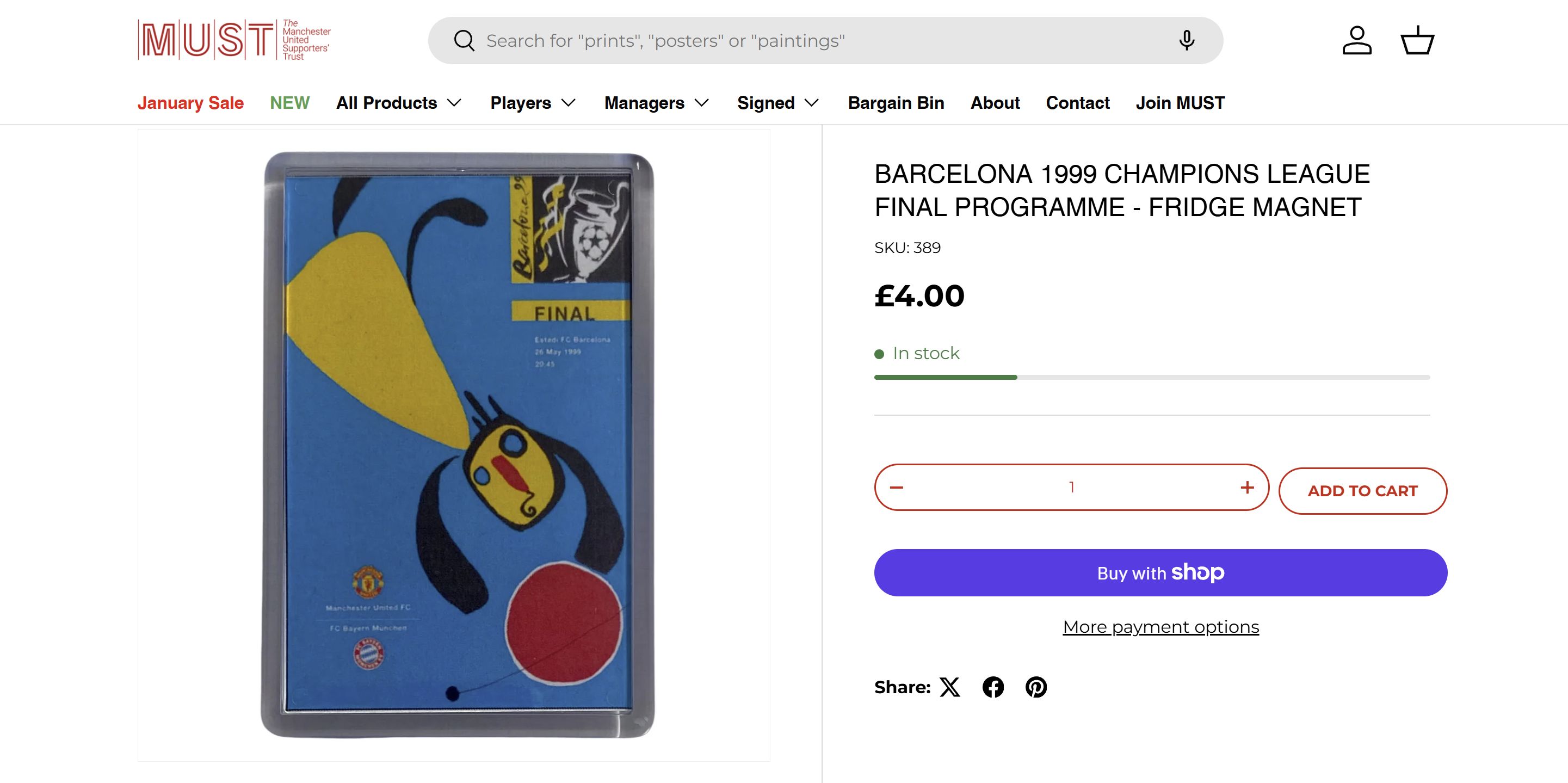Screen dimensions: 1568x783
Task: Share product on X (Twitter)
Action: [949, 687]
